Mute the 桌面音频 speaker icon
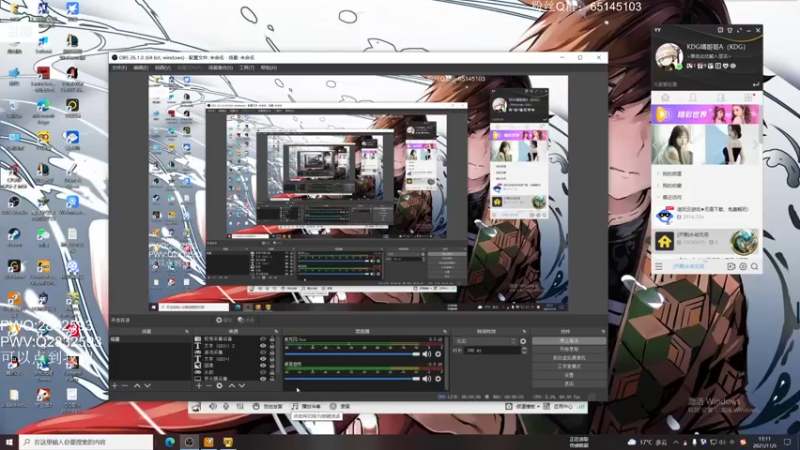The height and width of the screenshot is (450, 800). (x=427, y=379)
